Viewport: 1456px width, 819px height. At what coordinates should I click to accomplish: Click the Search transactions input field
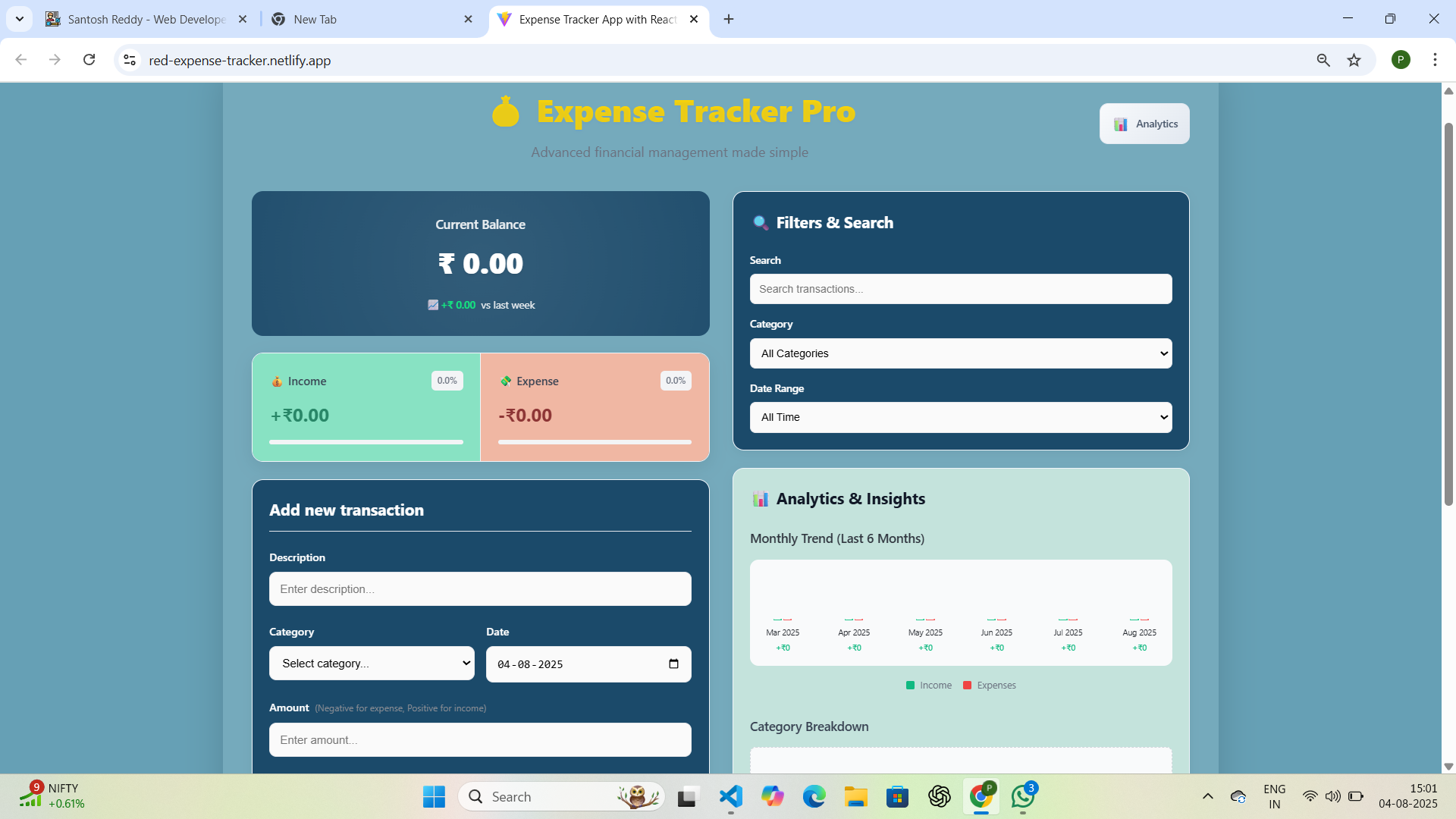(x=960, y=289)
